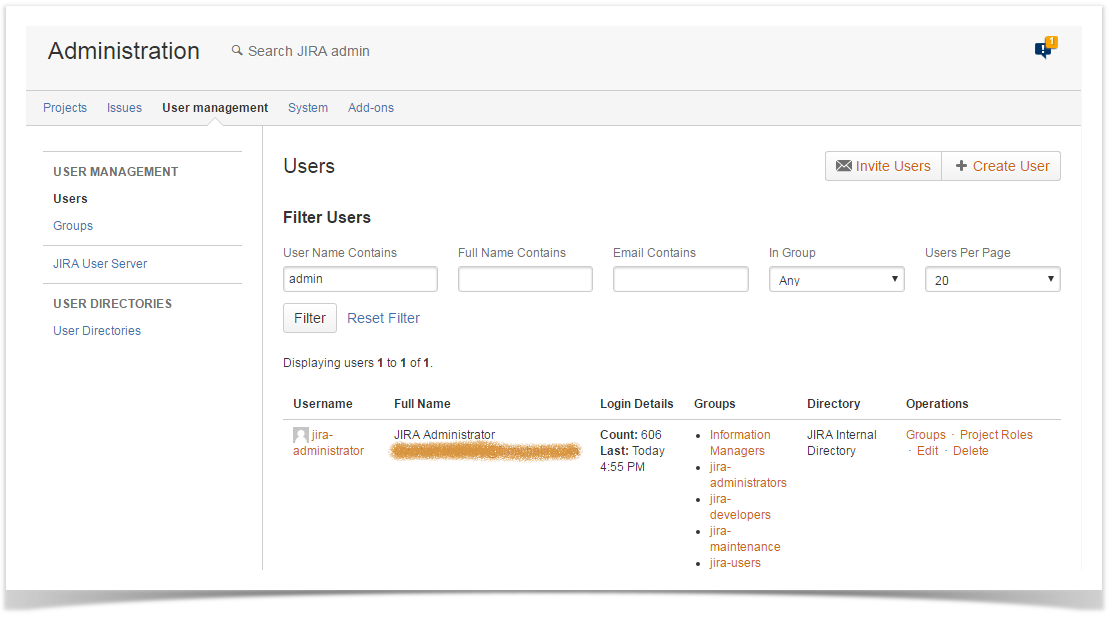Viewport: 1116px width, 619px height.
Task: Click the feedback notification speech bubble icon
Action: pyautogui.click(x=1043, y=50)
